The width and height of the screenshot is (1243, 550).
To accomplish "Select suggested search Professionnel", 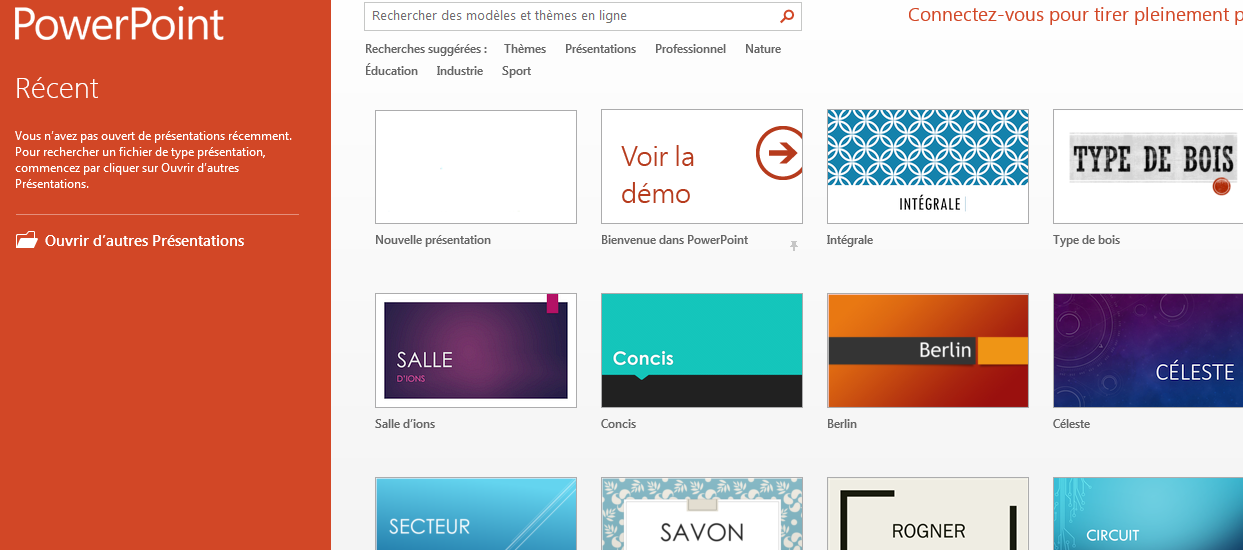I will click(690, 49).
